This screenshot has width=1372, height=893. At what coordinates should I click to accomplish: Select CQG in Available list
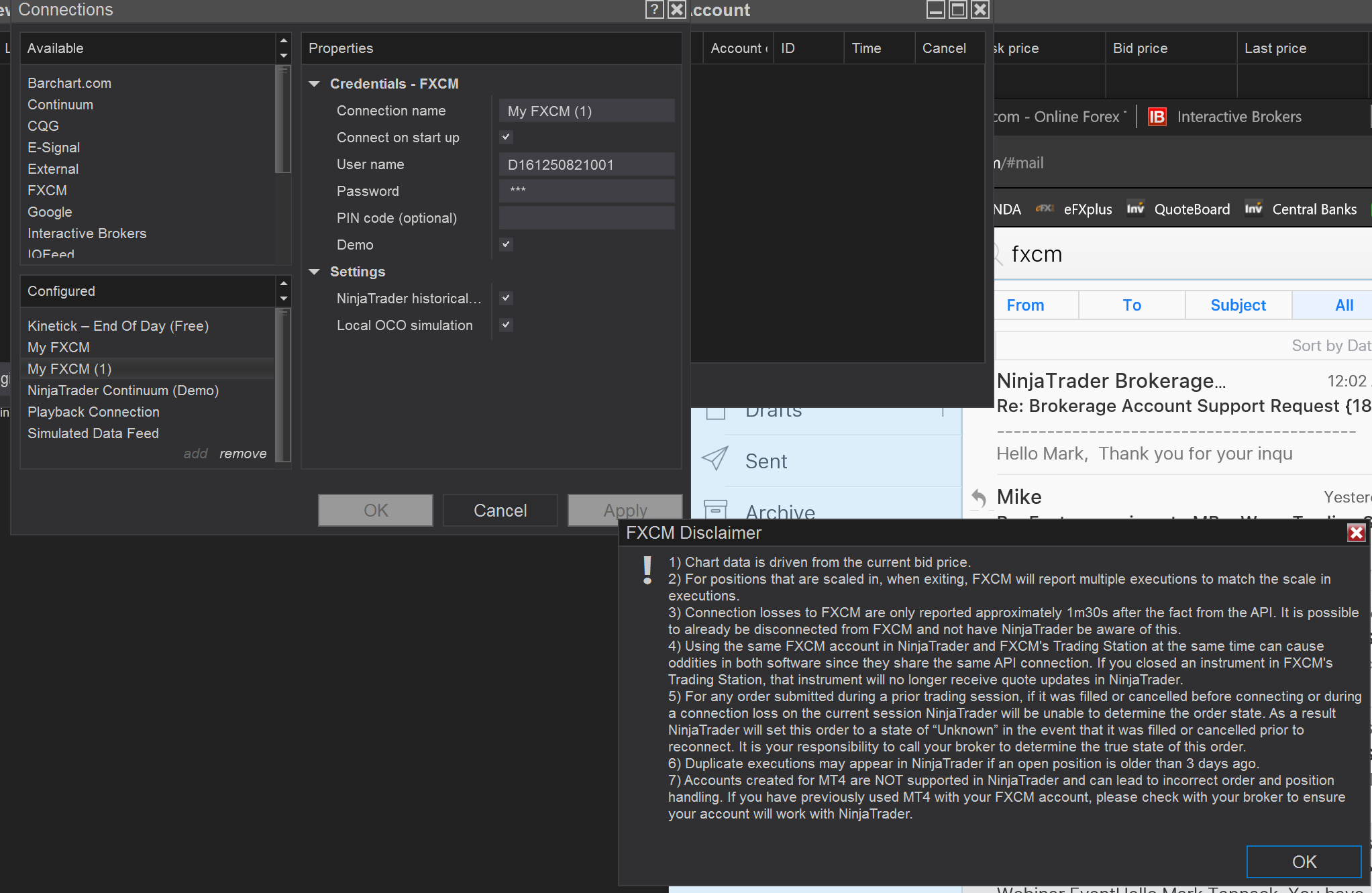click(43, 126)
